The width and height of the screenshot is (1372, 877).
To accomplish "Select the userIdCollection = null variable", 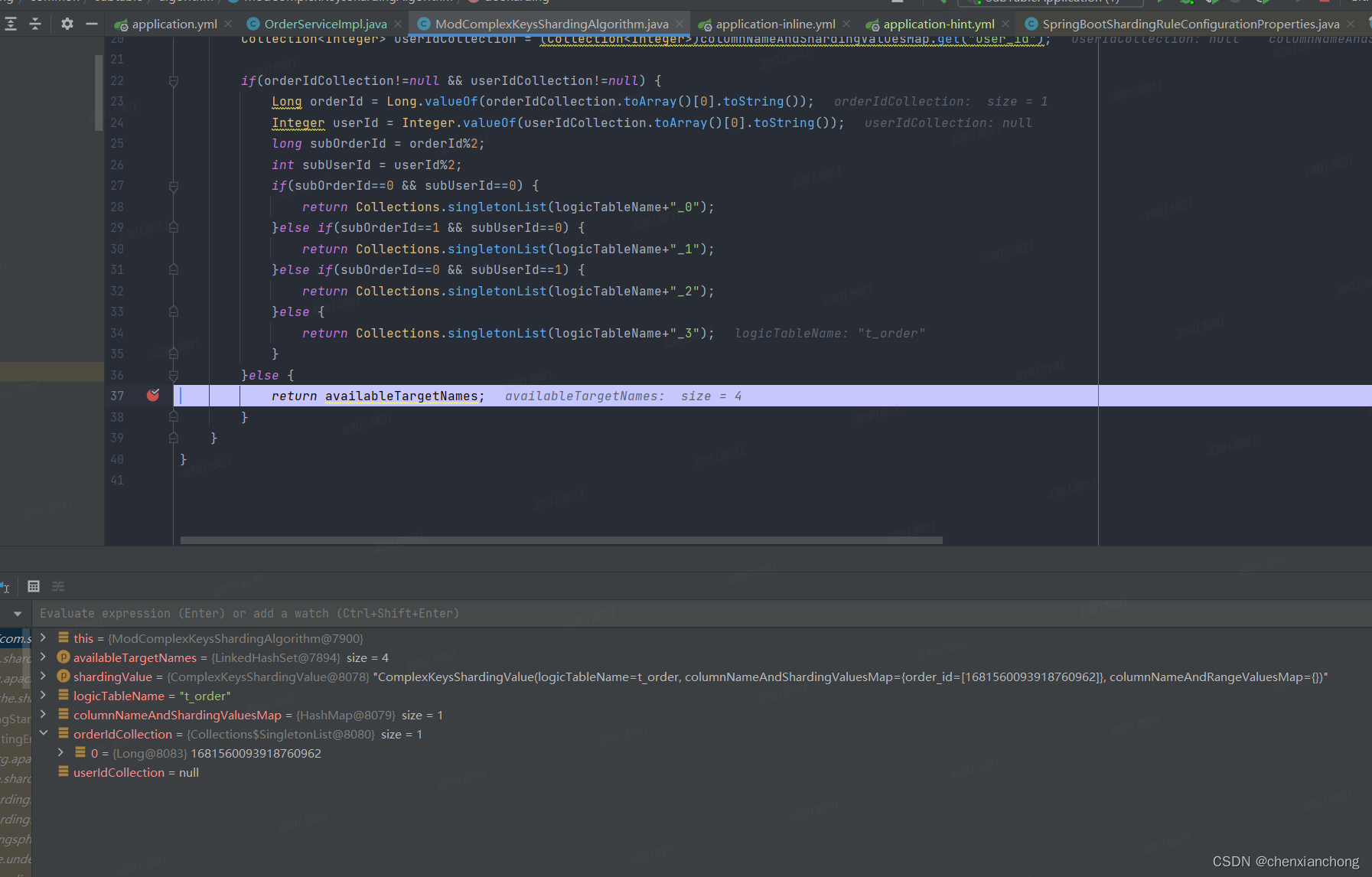I will [135, 773].
